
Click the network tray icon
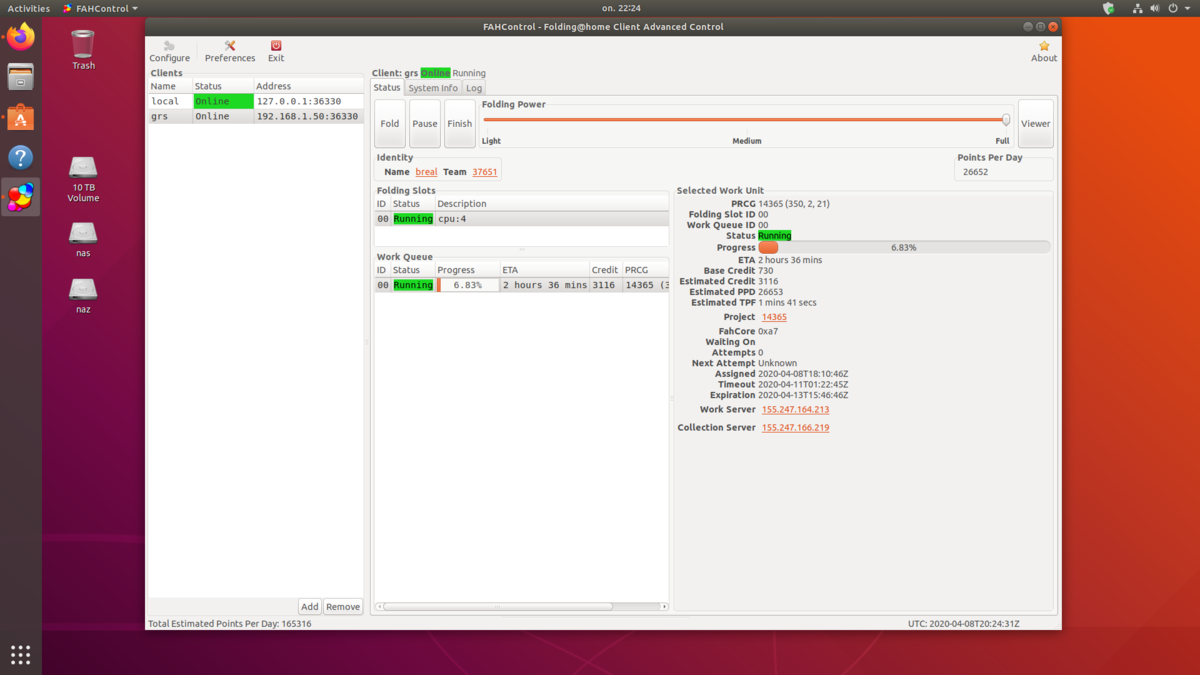pyautogui.click(x=1138, y=8)
